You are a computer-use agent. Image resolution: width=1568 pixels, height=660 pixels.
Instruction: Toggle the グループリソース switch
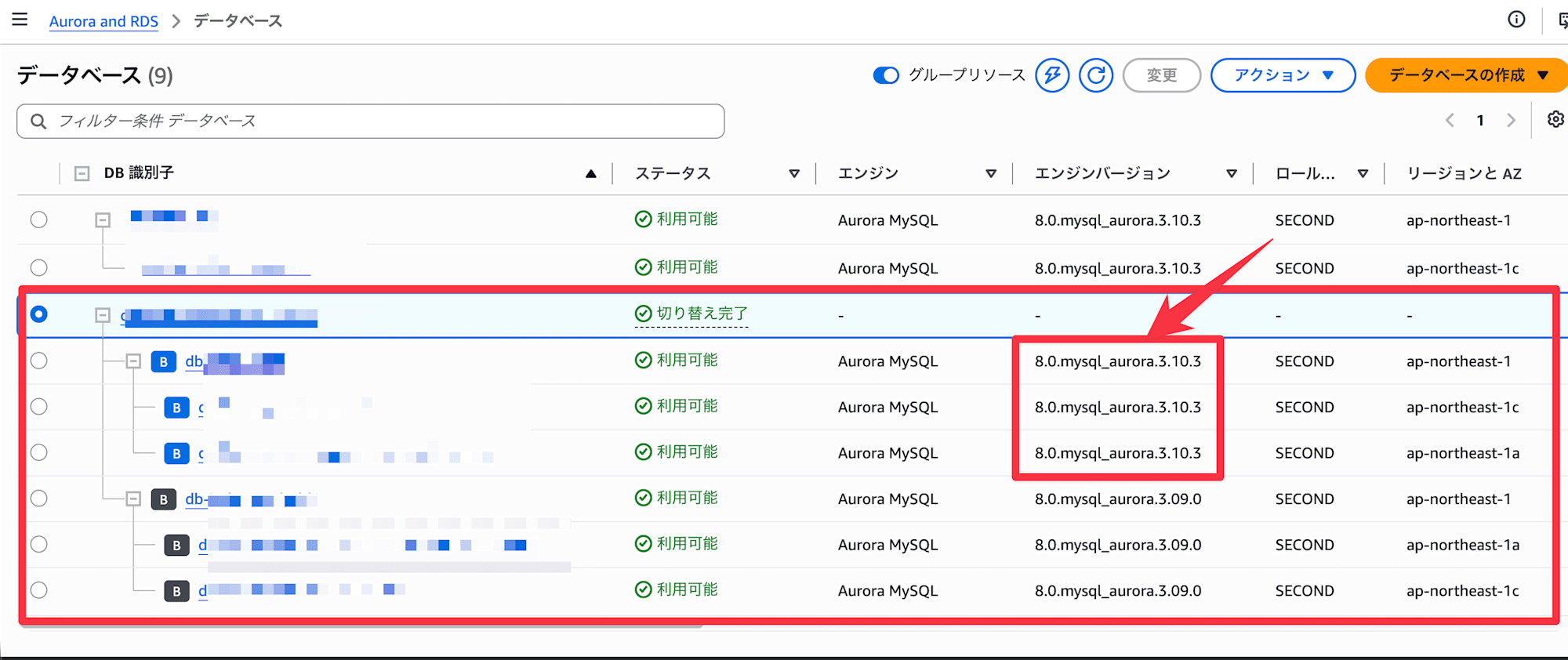tap(886, 75)
